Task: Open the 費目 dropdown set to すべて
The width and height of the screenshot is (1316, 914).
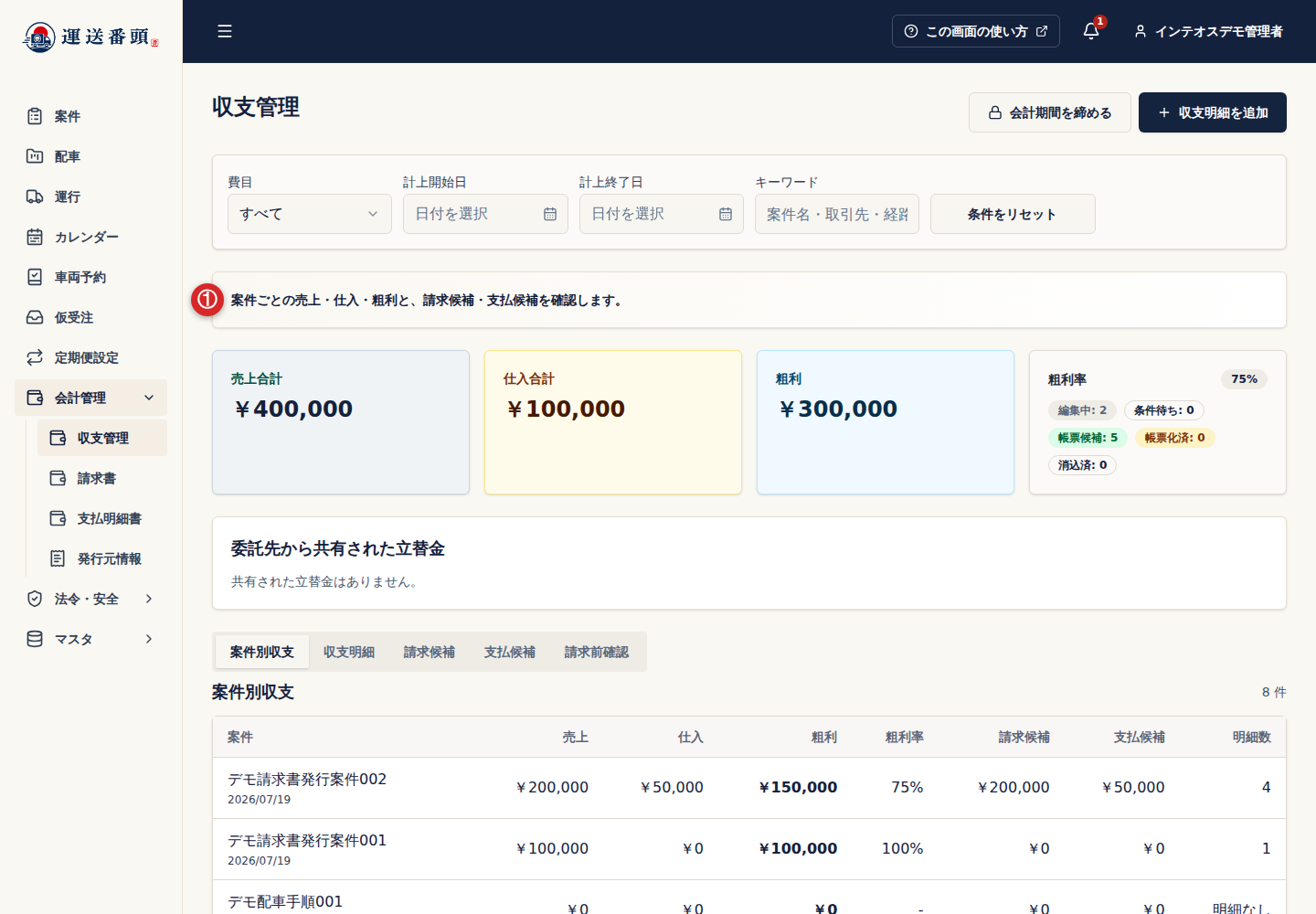Action: coord(310,214)
